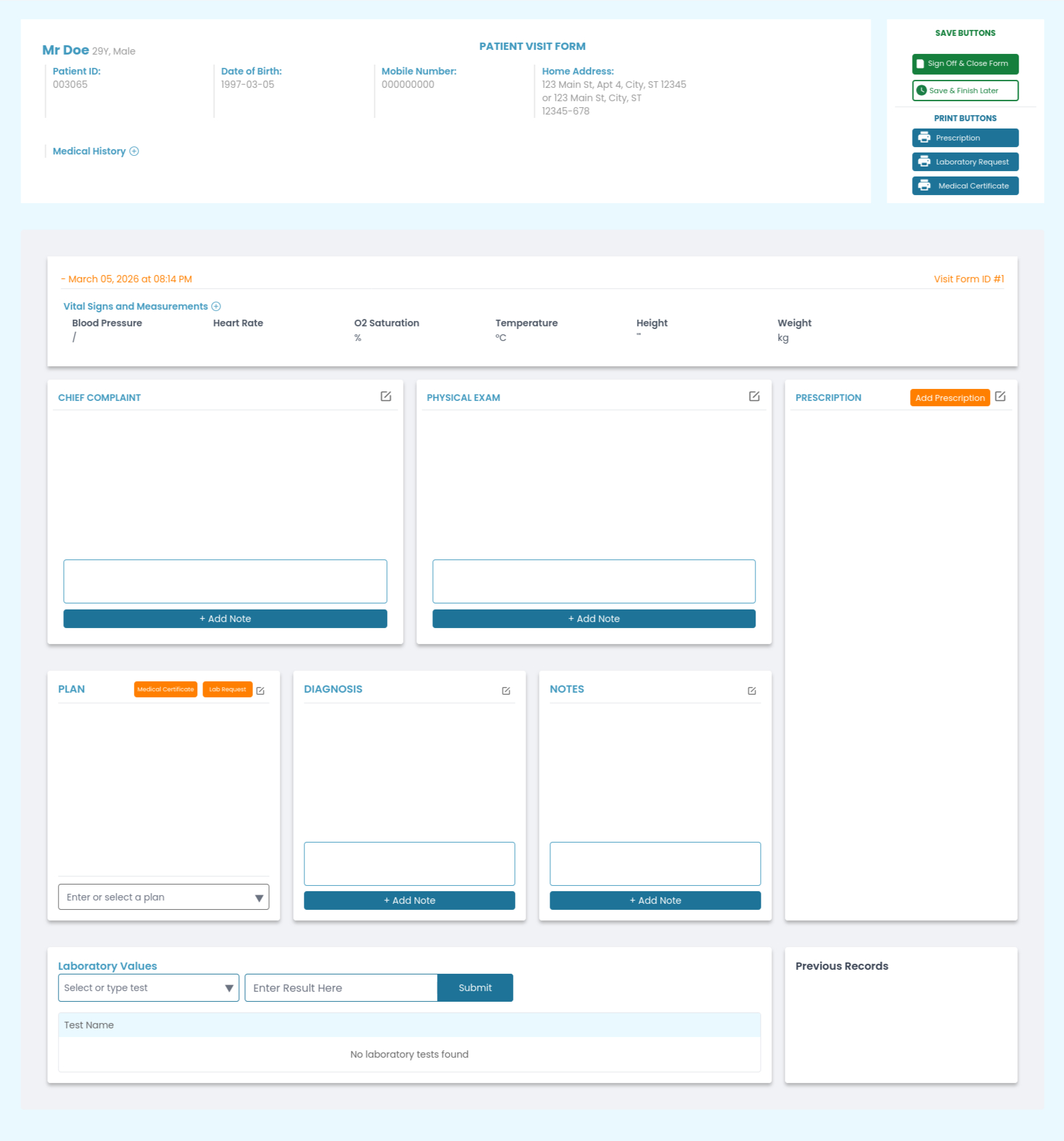Click the 'Weight' label

795,323
